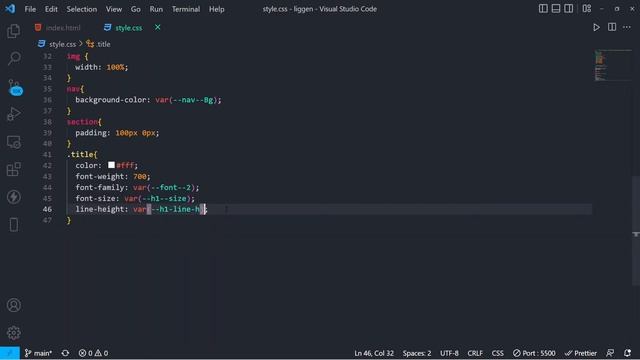Split the editor to the right
Image resolution: width=640 pixels, height=360 pixels.
tap(612, 27)
